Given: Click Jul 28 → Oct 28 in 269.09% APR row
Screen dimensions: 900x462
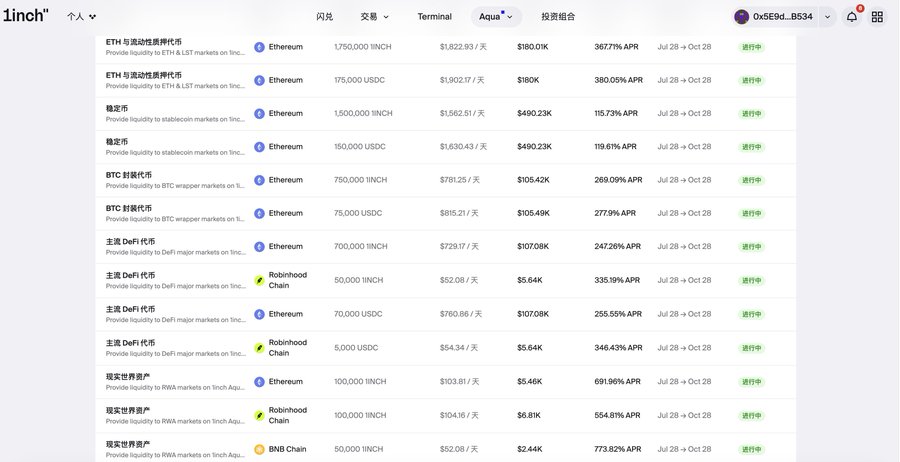Looking at the screenshot, I should pos(684,180).
